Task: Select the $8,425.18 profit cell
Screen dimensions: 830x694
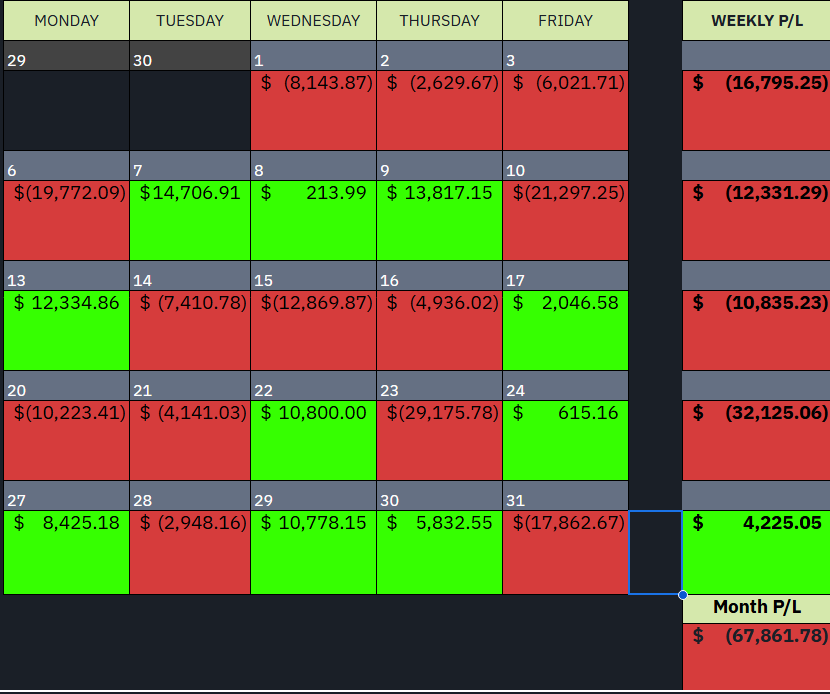Action: click(x=66, y=552)
